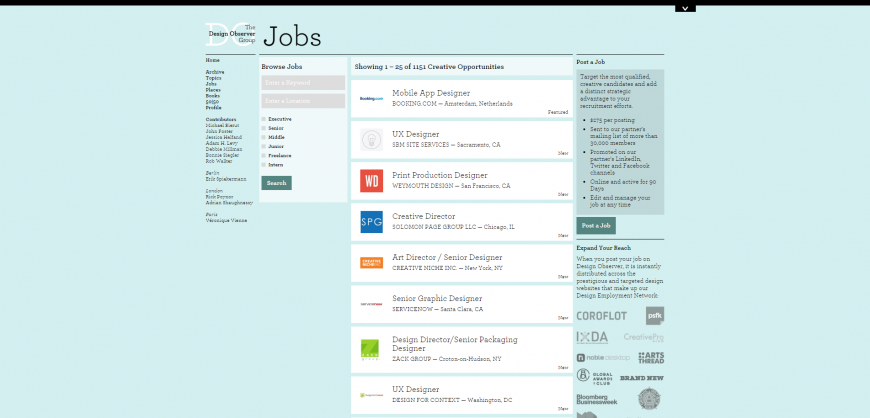Click the 50|50 sidebar link
This screenshot has height=418, width=870.
(x=212, y=102)
